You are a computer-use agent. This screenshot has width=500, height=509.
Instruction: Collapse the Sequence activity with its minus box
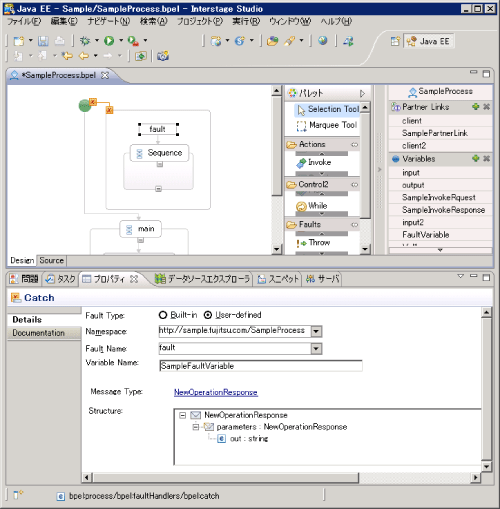tap(160, 164)
